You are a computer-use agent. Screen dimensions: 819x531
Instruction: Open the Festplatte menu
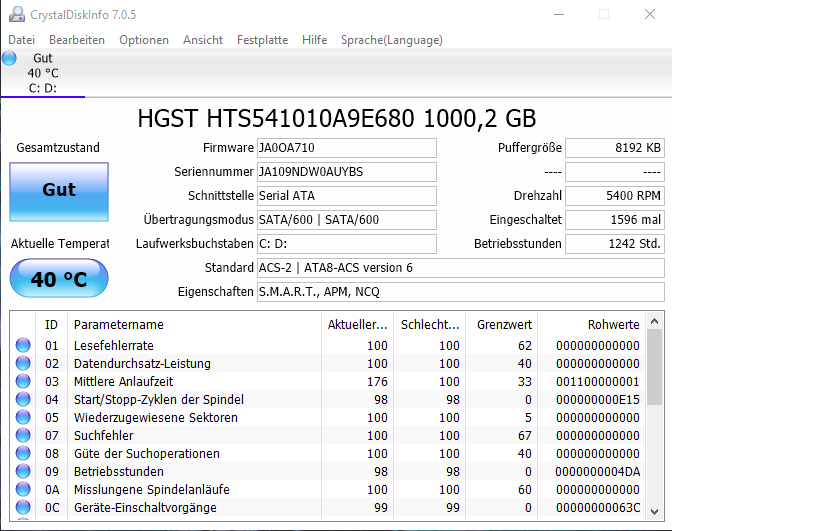click(x=262, y=40)
